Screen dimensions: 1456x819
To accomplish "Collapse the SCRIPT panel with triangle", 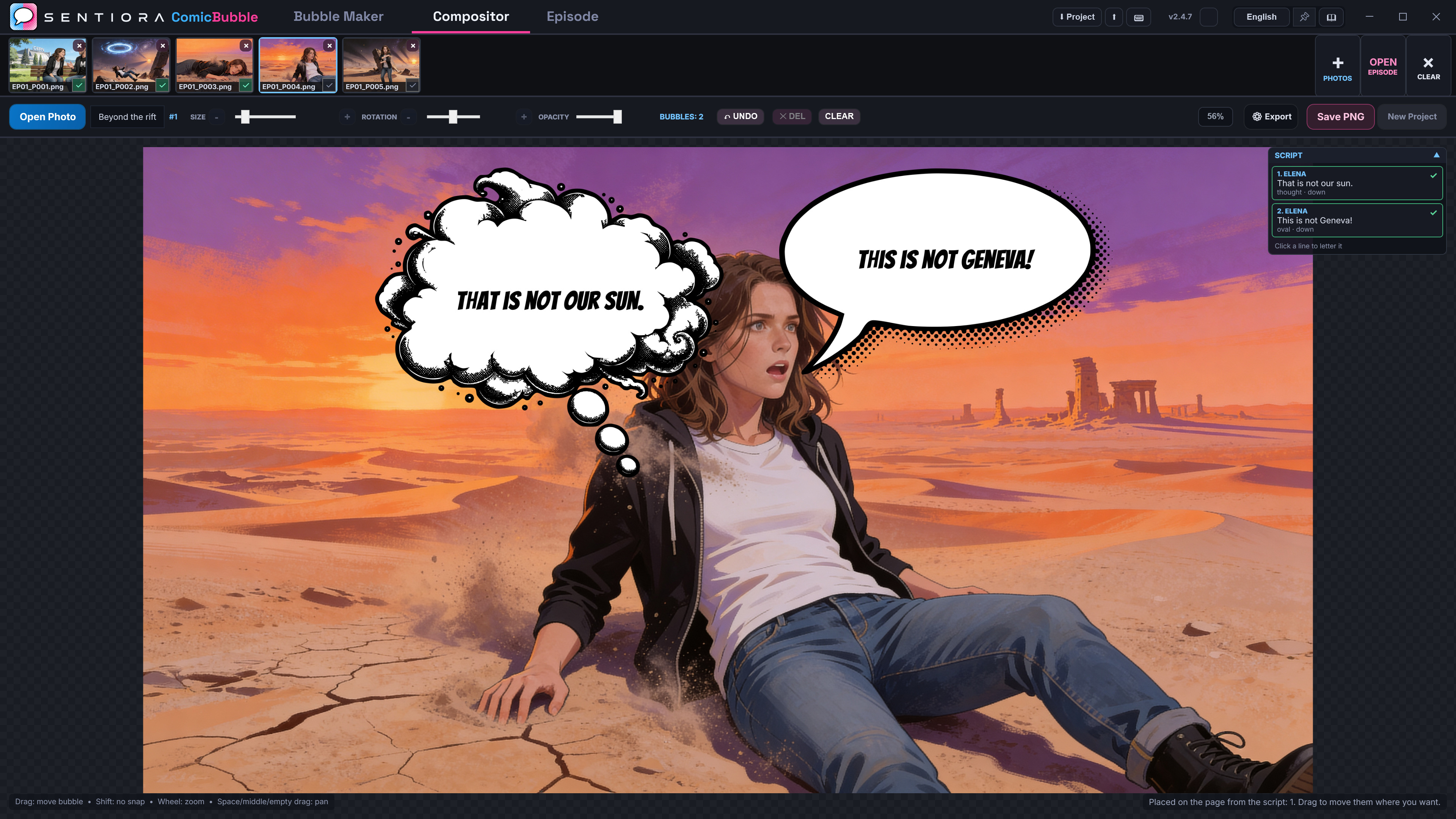I will coord(1436,155).
